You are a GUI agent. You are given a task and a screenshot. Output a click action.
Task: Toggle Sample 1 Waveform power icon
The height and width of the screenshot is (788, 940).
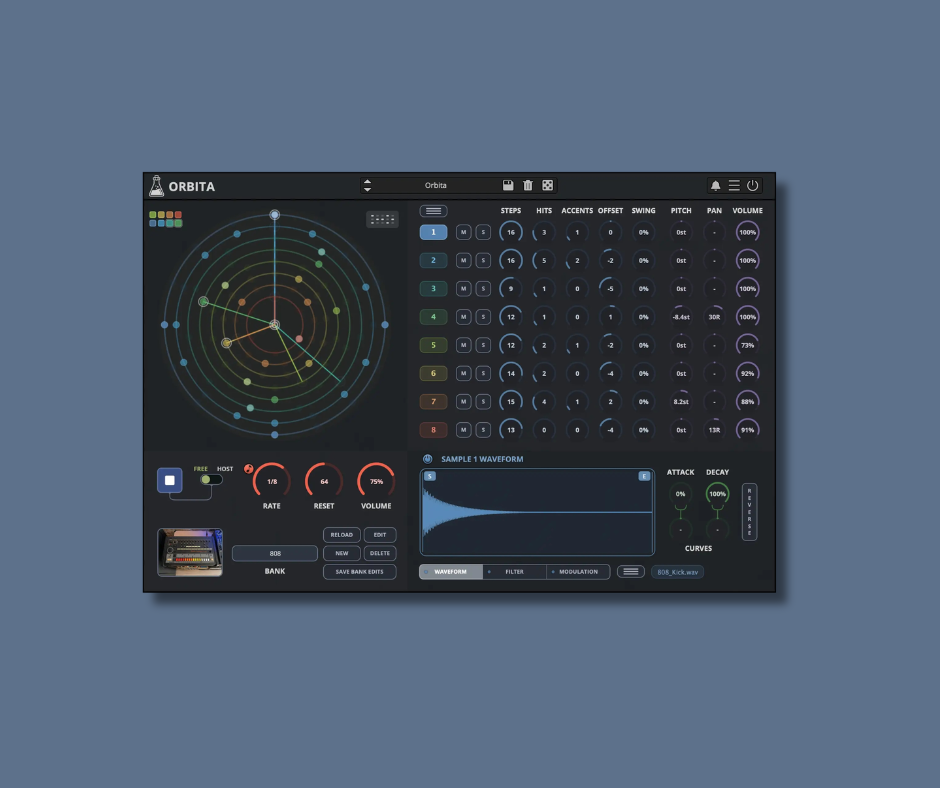[427, 459]
